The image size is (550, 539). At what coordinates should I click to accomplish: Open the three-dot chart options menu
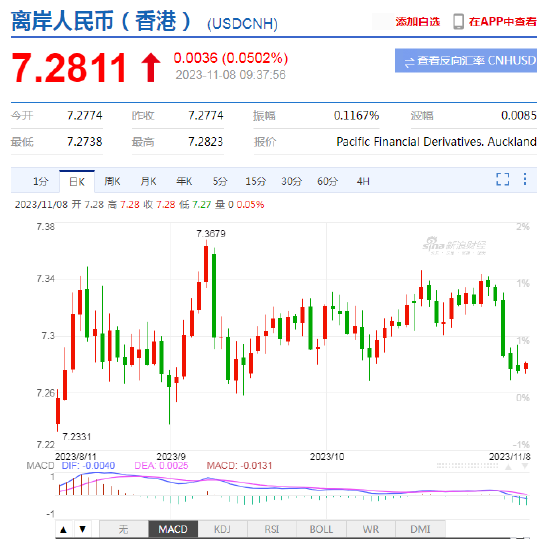pyautogui.click(x=525, y=179)
